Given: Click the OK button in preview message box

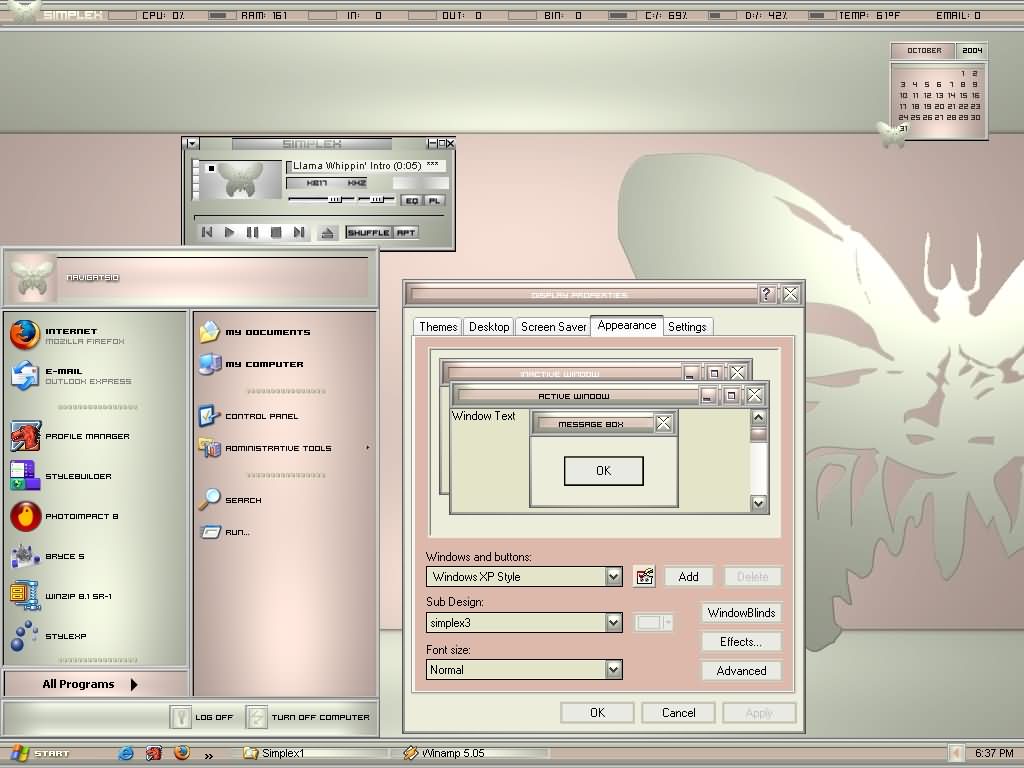Looking at the screenshot, I should (603, 471).
